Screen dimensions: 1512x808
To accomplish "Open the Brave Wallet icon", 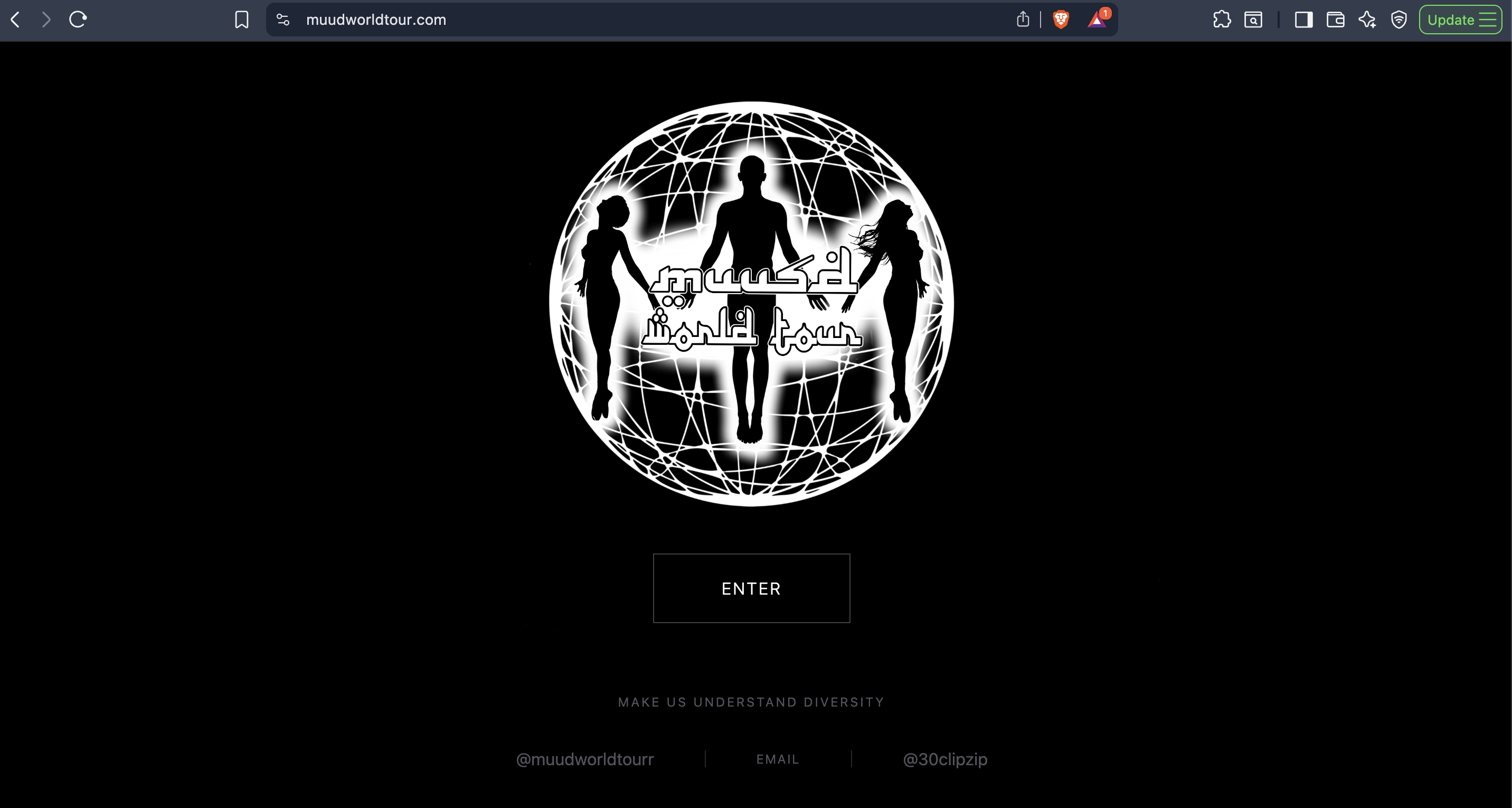I will click(x=1335, y=20).
